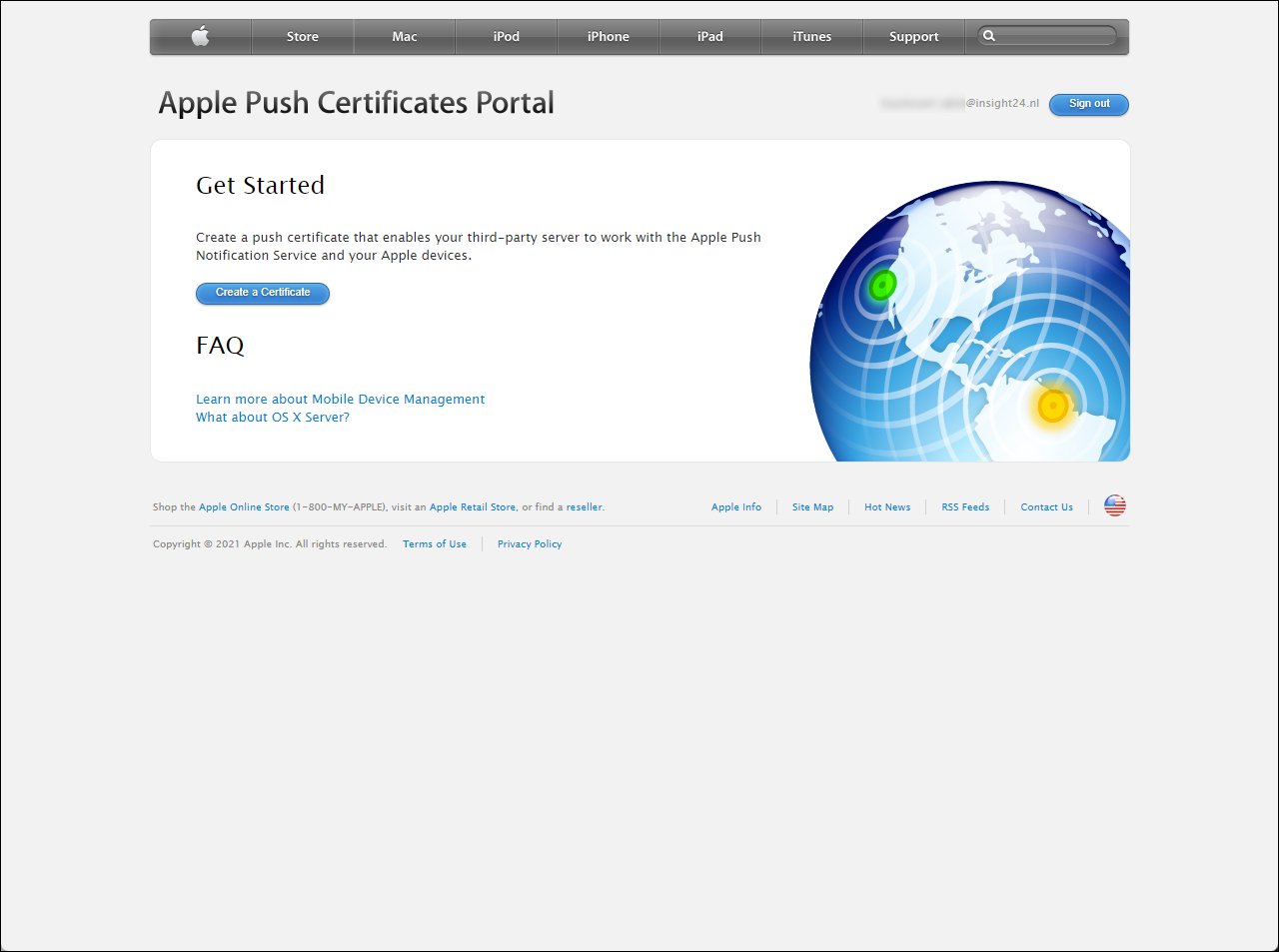The width and height of the screenshot is (1279, 952).
Task: Open the Apple Retail Store link
Action: (473, 507)
